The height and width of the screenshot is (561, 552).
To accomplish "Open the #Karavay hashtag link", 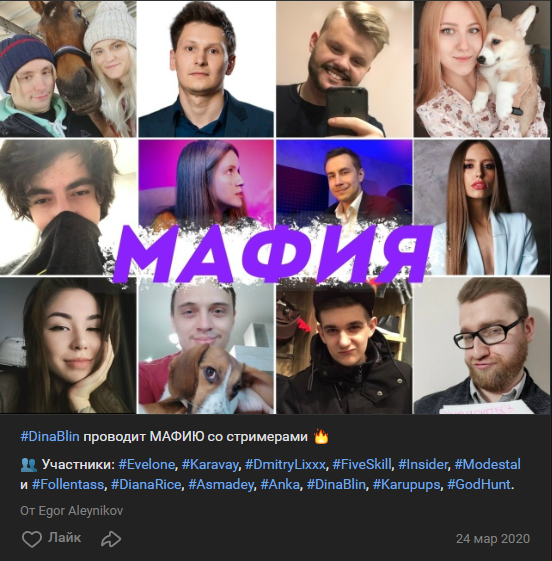I will (210, 465).
